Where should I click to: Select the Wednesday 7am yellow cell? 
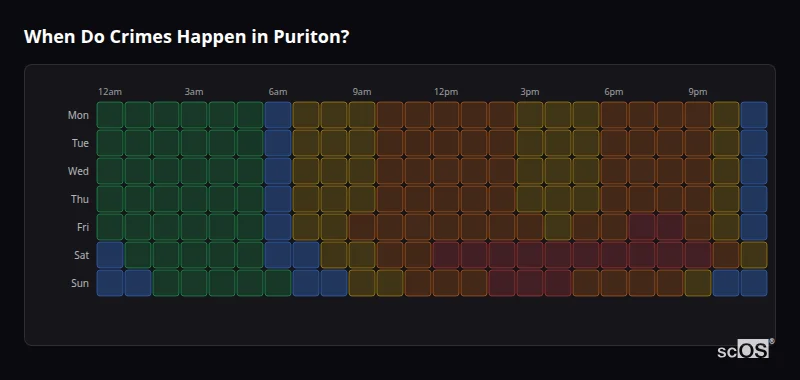point(306,171)
